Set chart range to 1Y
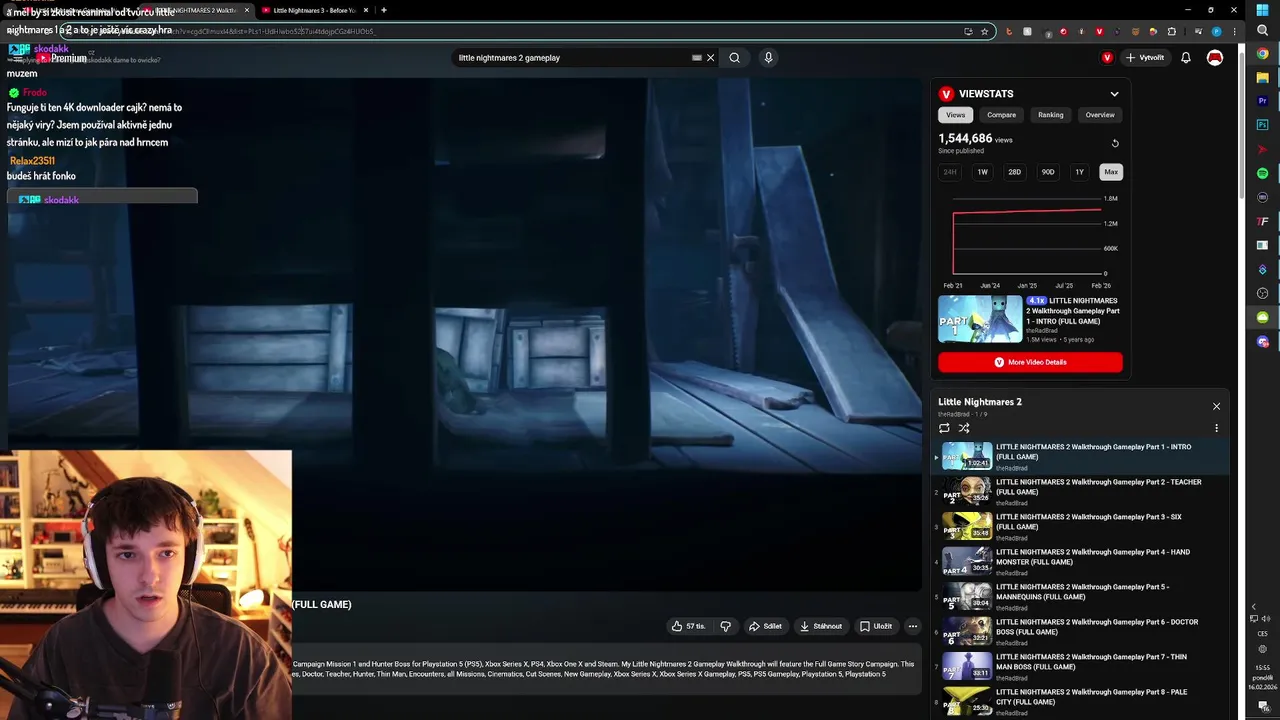 [1079, 172]
